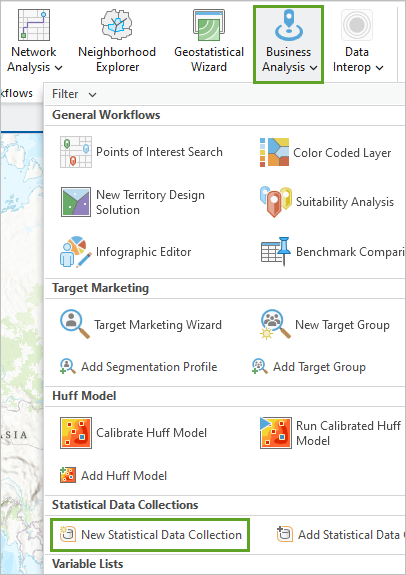This screenshot has height=575, width=406.
Task: Launch the Geostatistical Wizard
Action: (209, 41)
